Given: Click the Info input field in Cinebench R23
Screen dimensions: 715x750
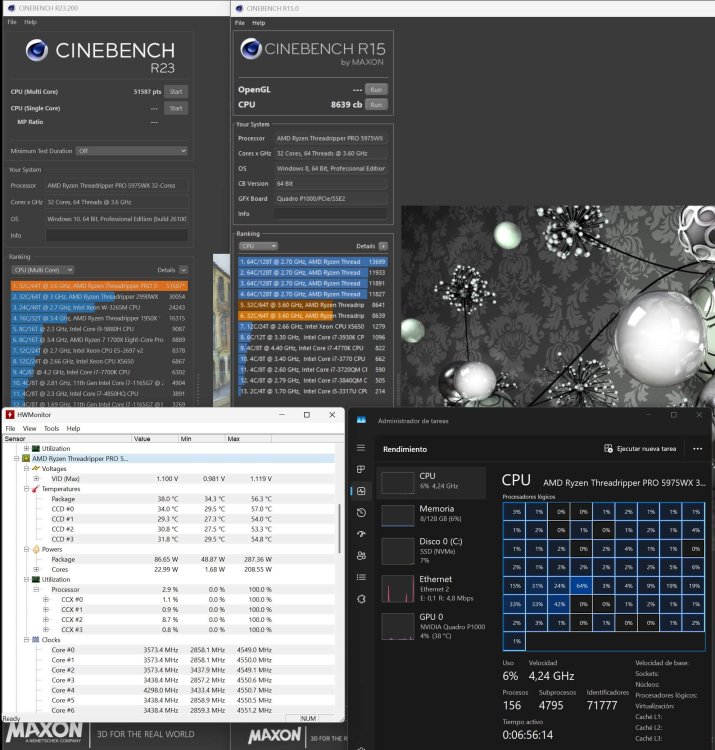Looking at the screenshot, I should tap(117, 235).
